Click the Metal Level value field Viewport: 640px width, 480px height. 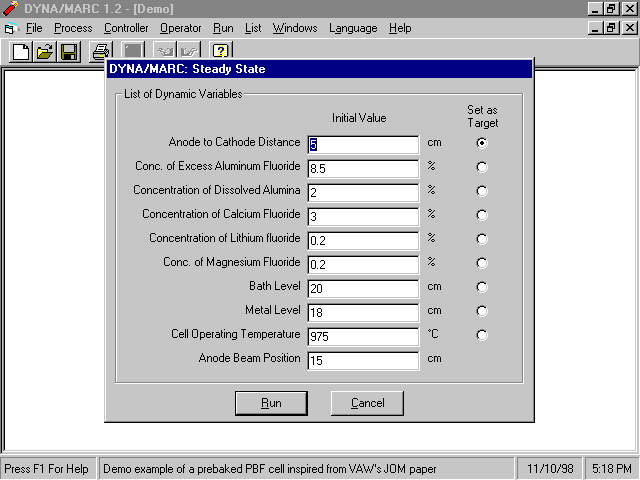(x=363, y=313)
